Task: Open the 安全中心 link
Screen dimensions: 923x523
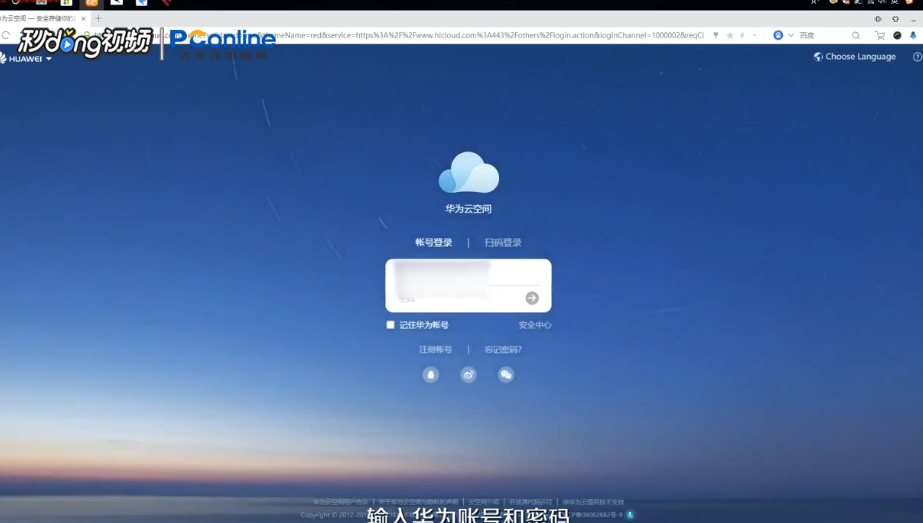Action: click(535, 325)
